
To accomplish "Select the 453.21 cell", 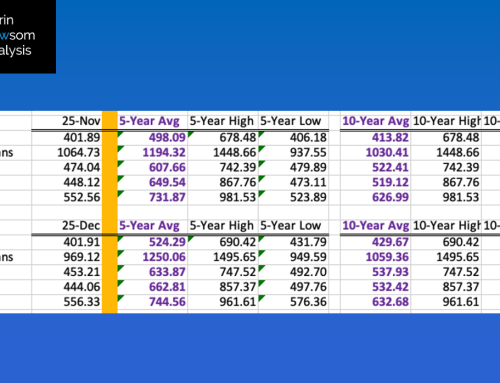I will [x=67, y=272].
